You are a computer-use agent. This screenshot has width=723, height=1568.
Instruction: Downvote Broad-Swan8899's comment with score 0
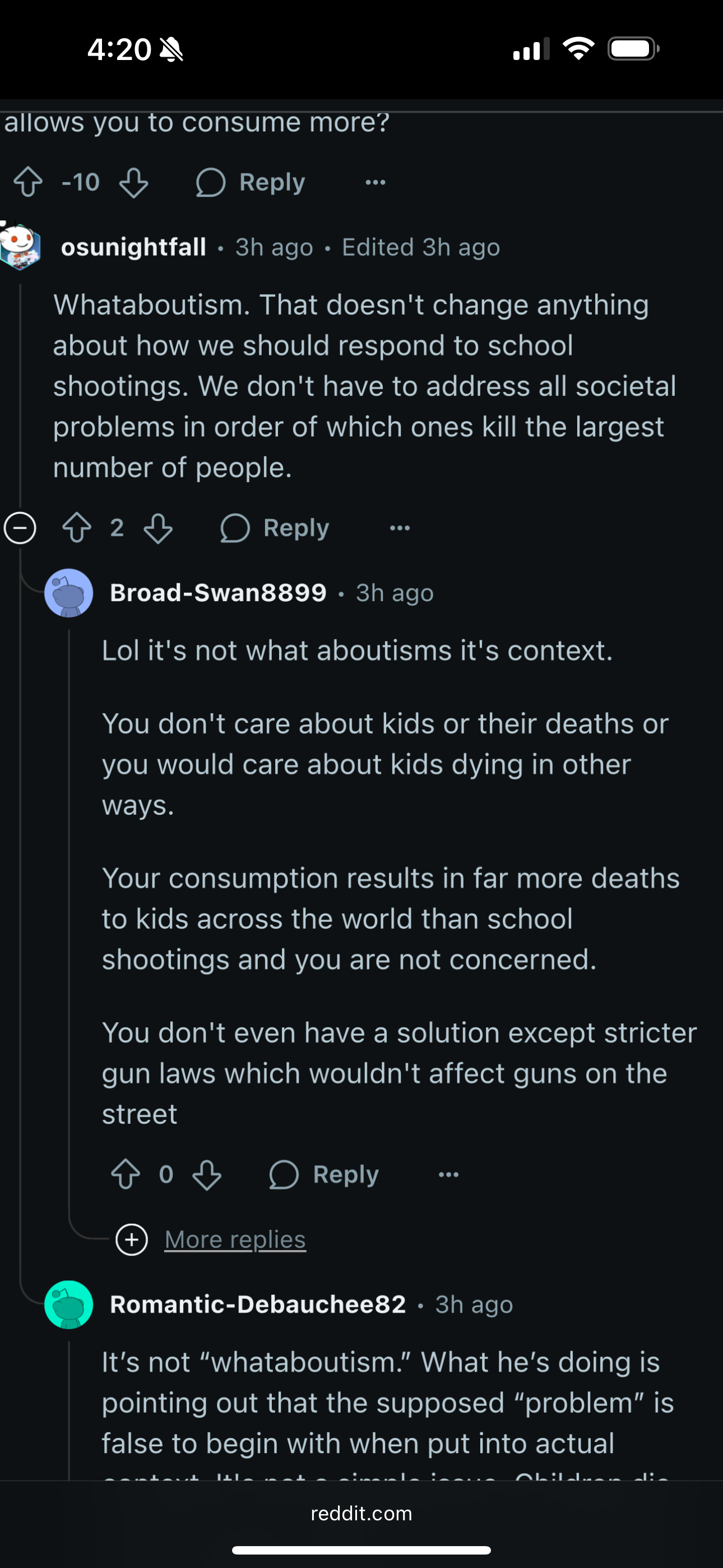click(207, 1174)
